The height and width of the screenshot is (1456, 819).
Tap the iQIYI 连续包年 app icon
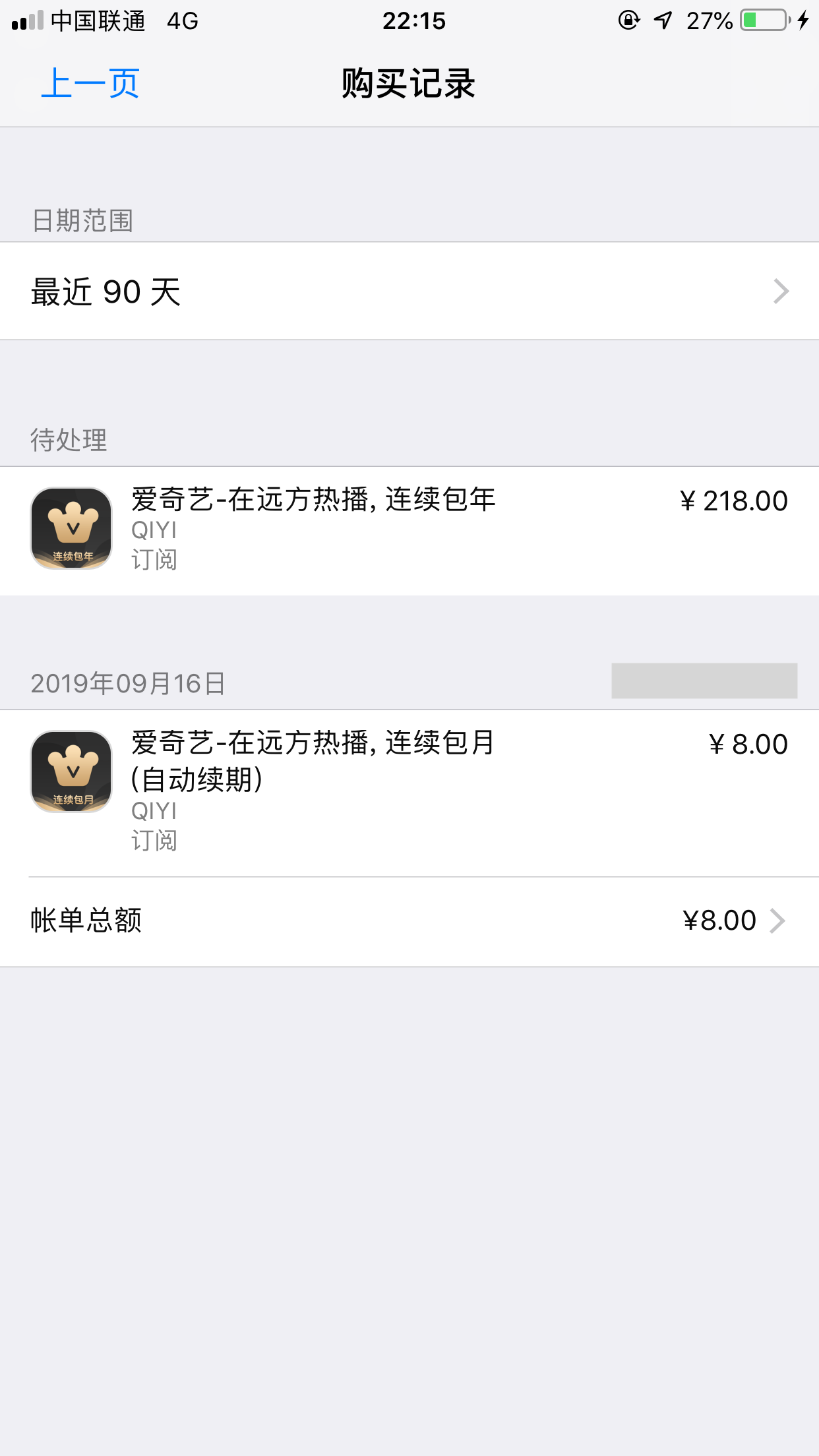[x=72, y=528]
